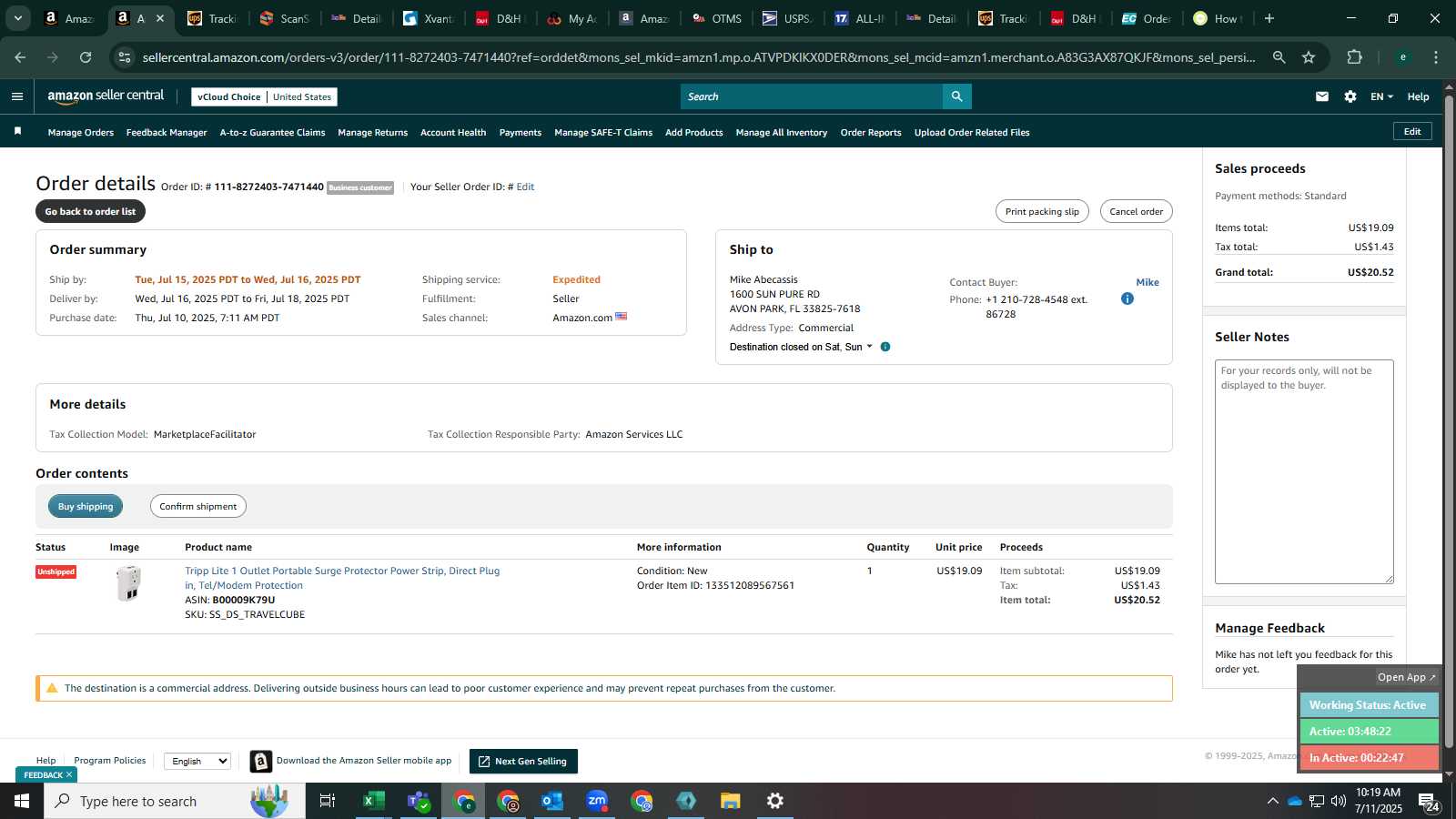Click Mike contact buyer link
This screenshot has width=1456, height=819.
pyautogui.click(x=1148, y=282)
